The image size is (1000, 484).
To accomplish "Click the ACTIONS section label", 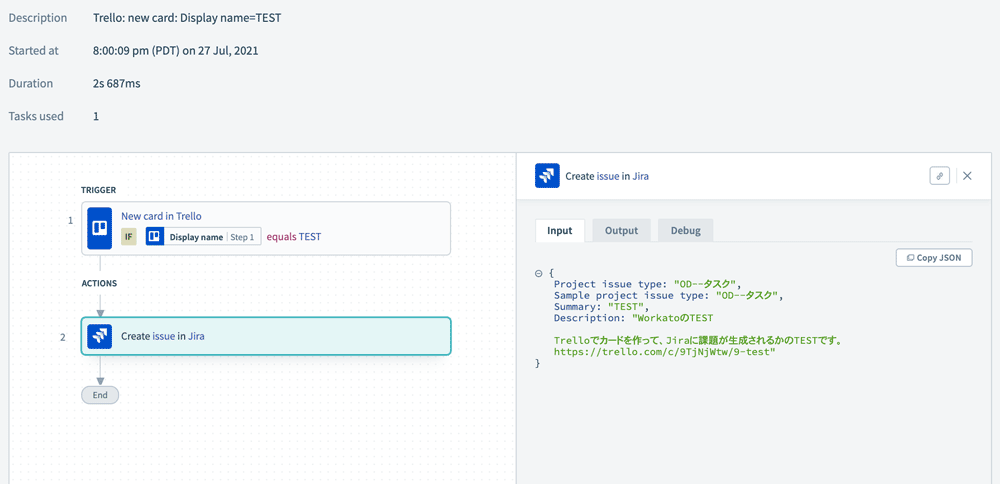I will point(99,283).
